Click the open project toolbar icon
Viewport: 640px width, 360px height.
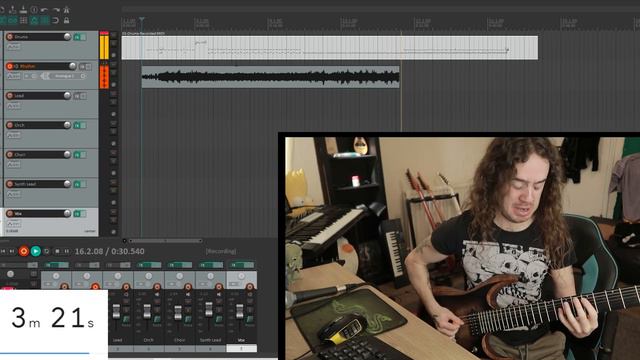13,9
